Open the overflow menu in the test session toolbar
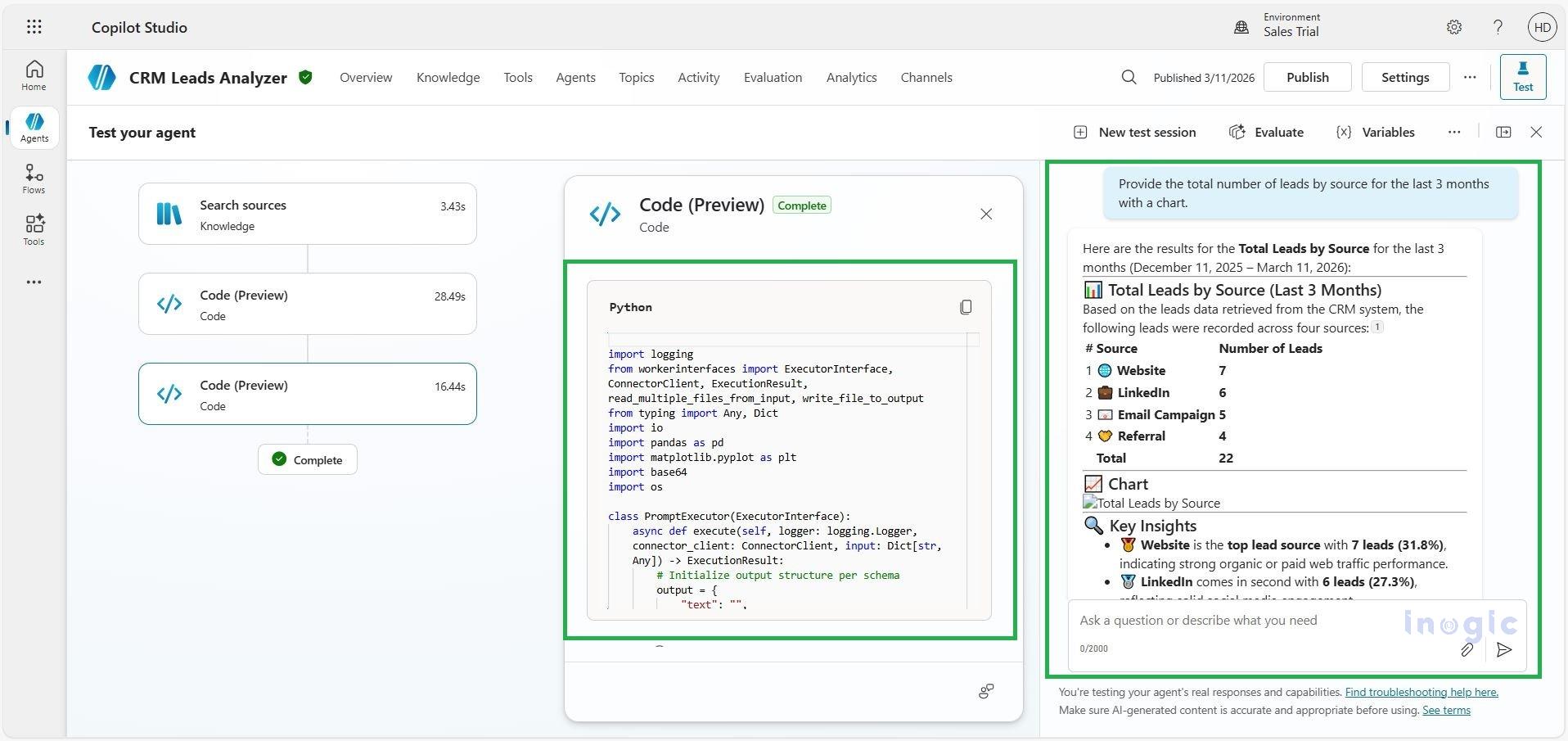The image size is (1568, 741). (x=1454, y=132)
